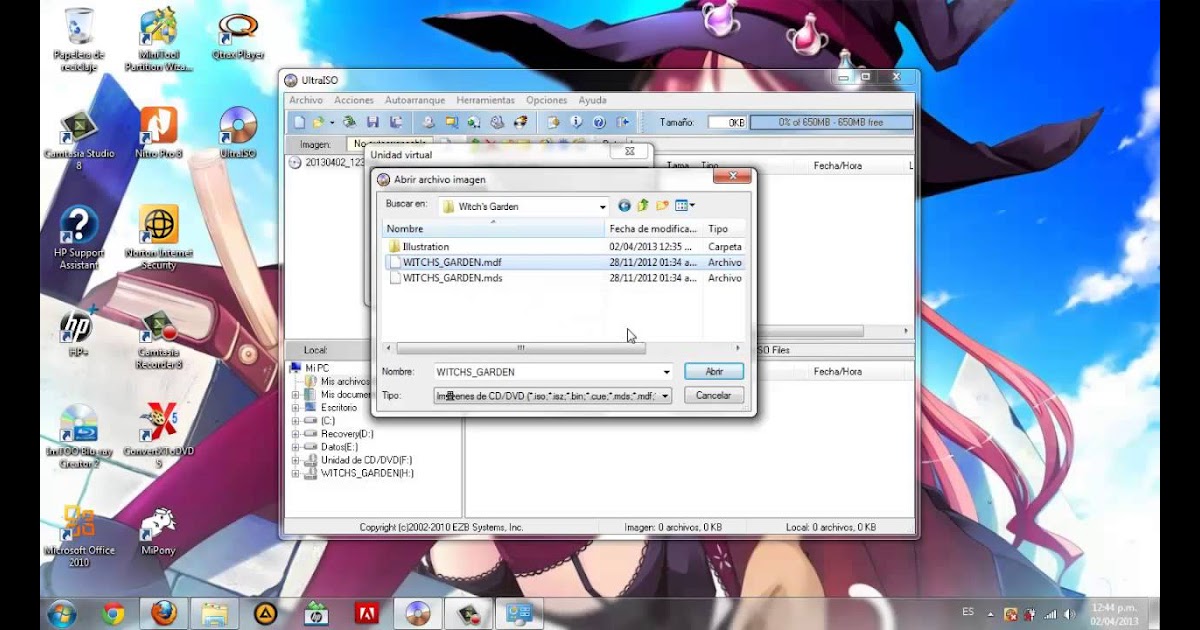Open HP Support Assistant desktop icon

click(x=78, y=238)
